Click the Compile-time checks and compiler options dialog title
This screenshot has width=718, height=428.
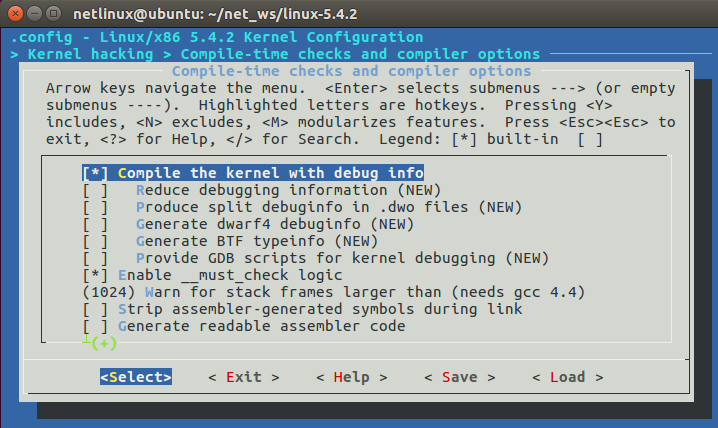(x=352, y=71)
